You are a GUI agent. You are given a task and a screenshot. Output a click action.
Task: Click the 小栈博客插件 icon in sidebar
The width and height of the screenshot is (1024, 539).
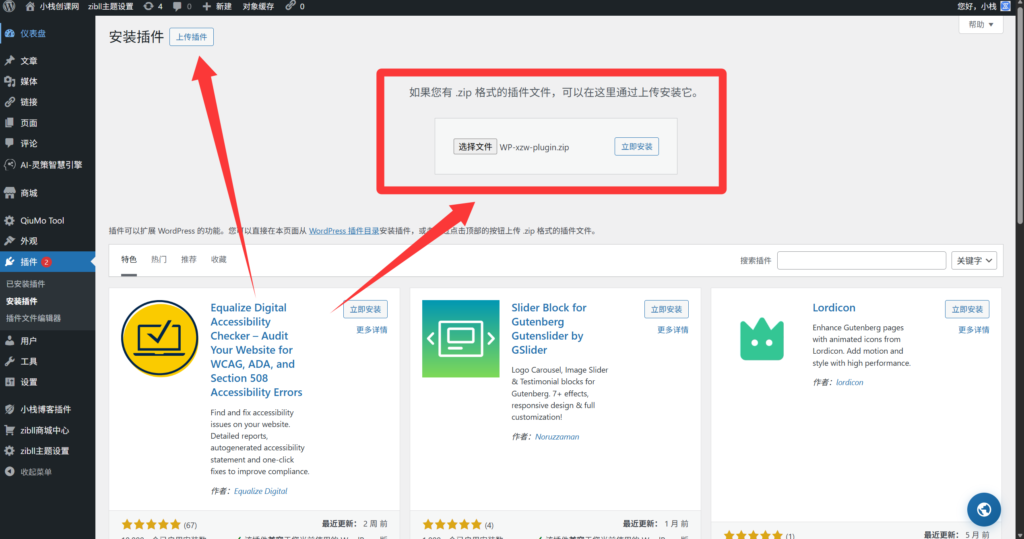10,410
